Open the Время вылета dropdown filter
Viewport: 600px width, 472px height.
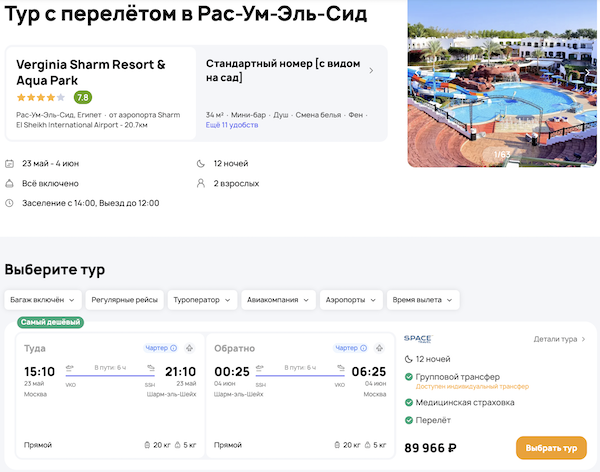coord(422,299)
